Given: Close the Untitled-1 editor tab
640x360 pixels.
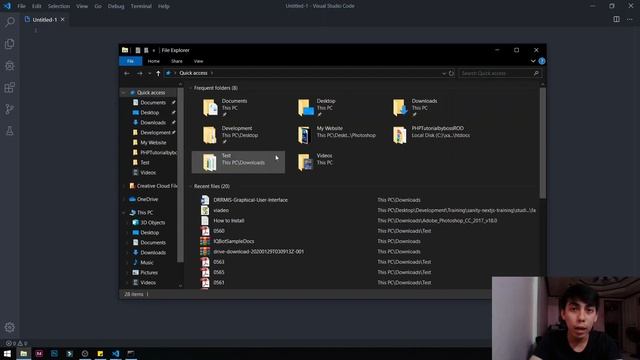Looking at the screenshot, I should (62, 20).
